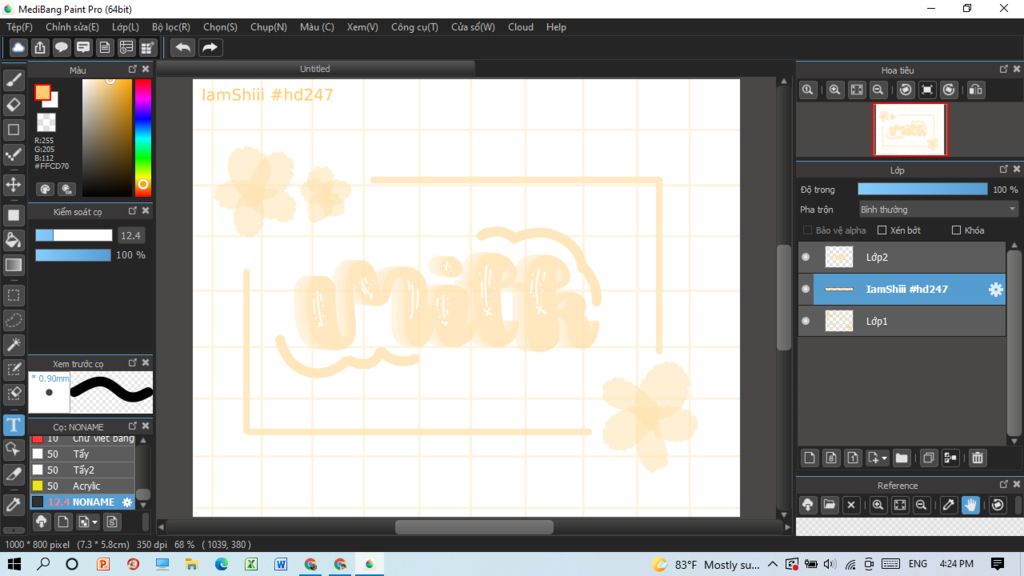Pick a hue on the rainbow color bar
Screen dimensions: 1024x576
point(143,137)
